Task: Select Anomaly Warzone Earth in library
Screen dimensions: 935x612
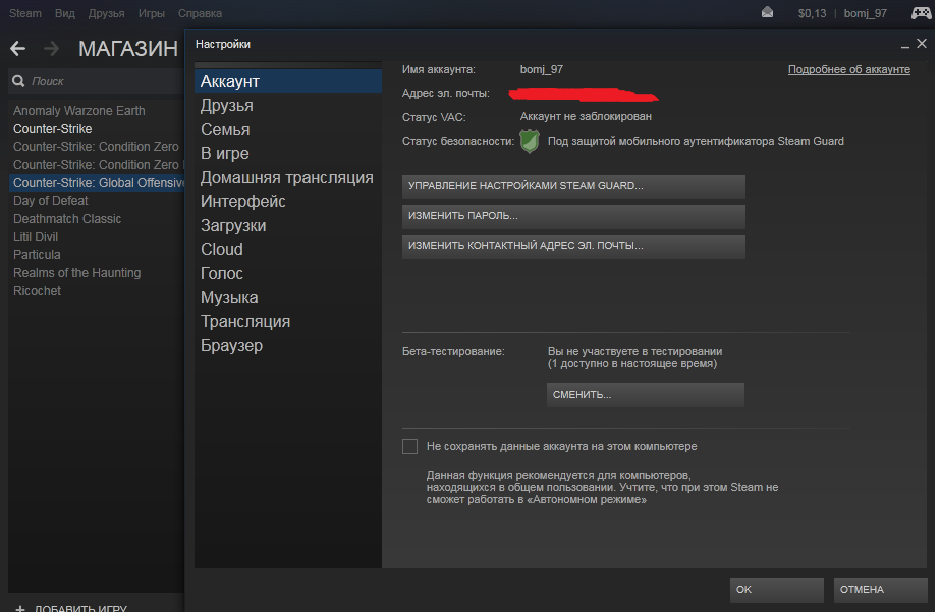Action: click(x=79, y=111)
